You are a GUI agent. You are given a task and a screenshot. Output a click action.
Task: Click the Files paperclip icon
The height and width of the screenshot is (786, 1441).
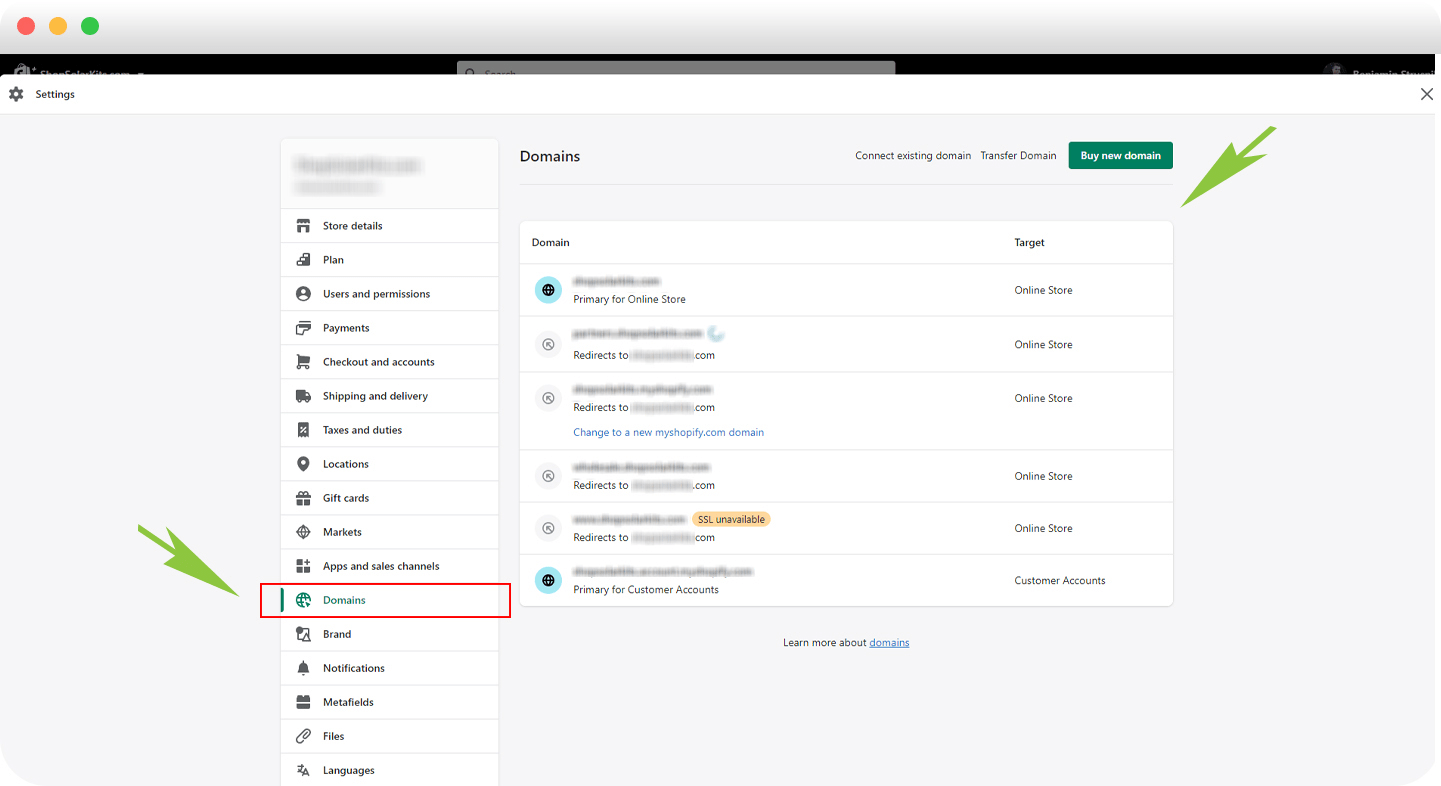(303, 736)
